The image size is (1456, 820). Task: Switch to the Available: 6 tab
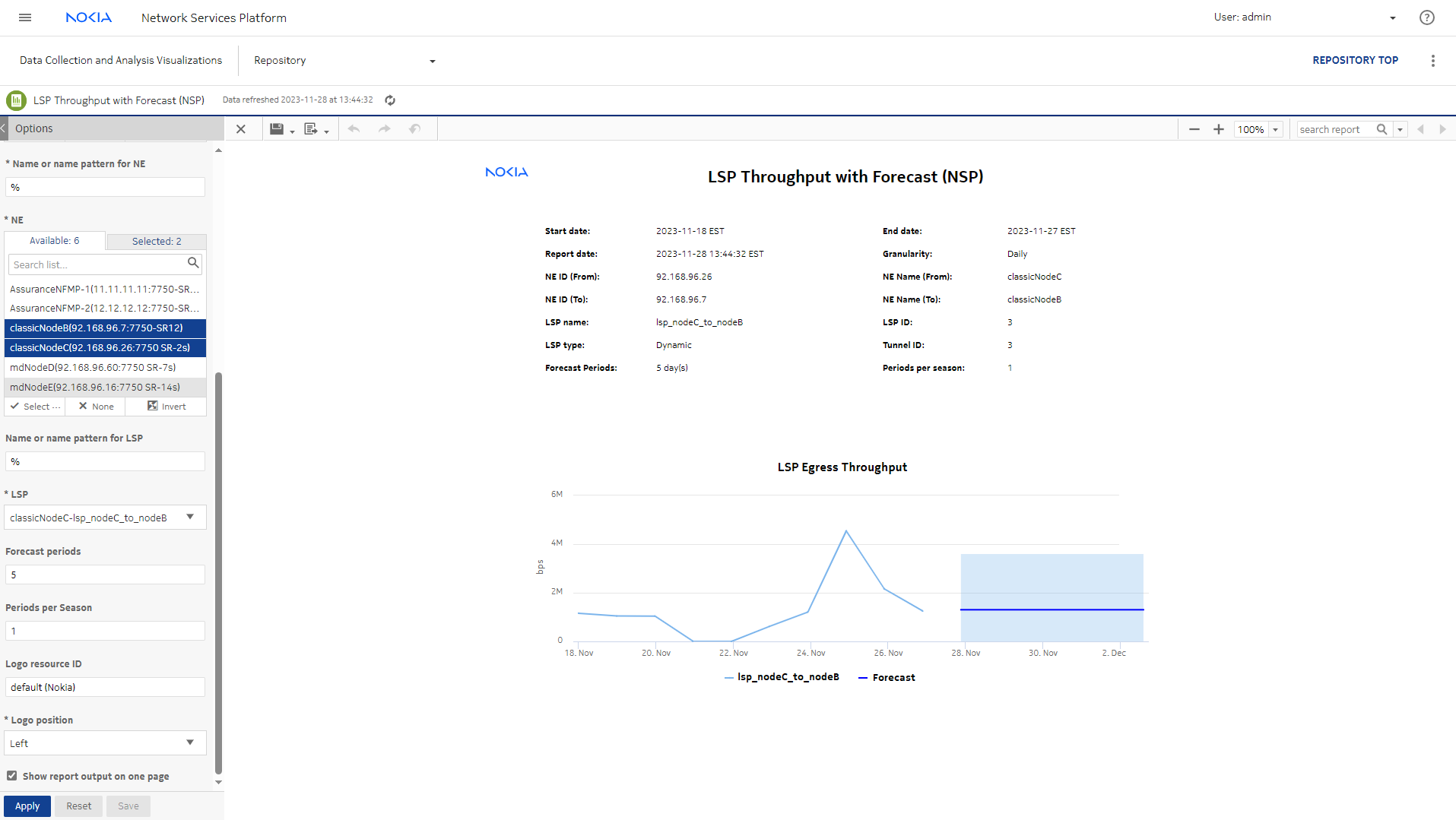coord(54,241)
